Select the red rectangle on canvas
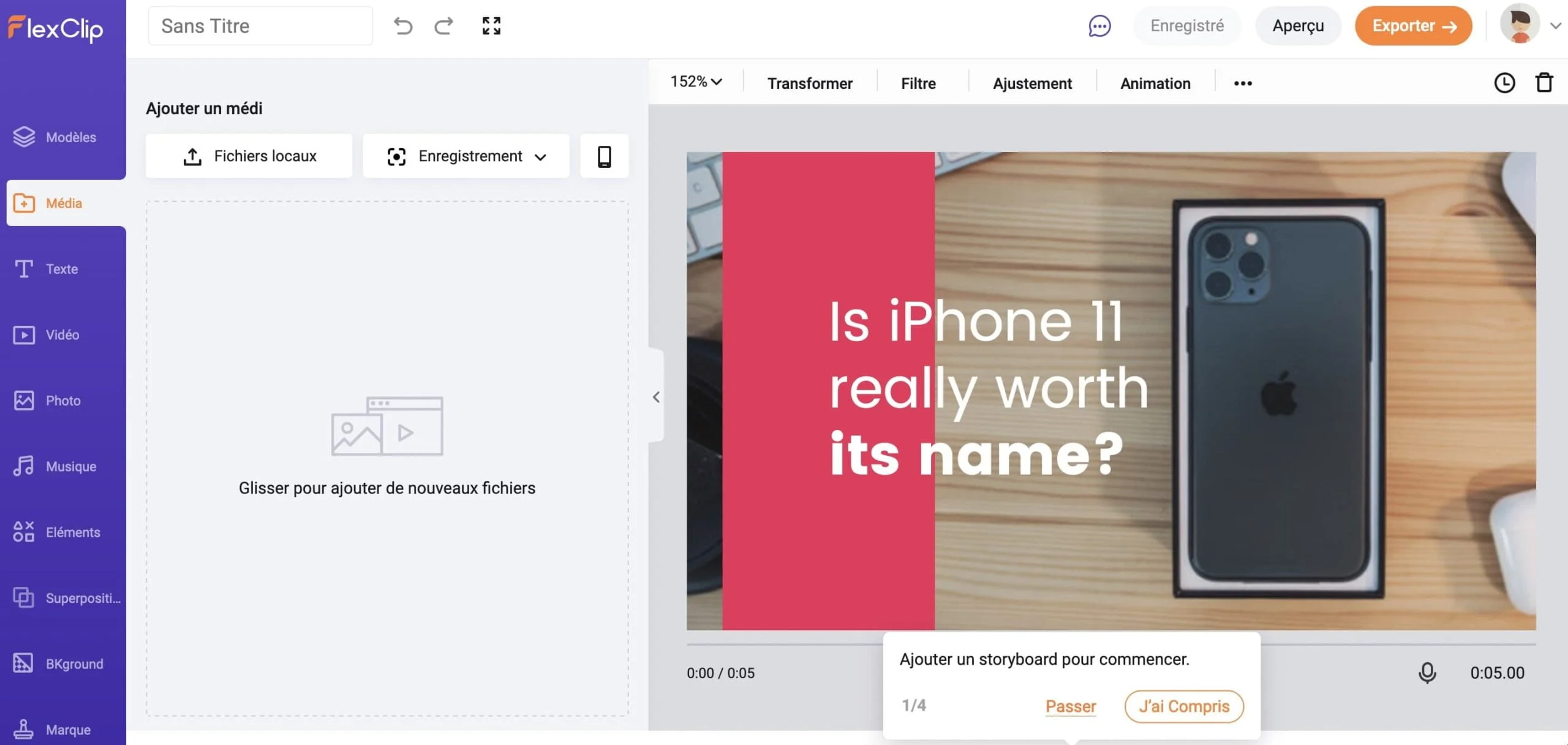Screen dimensions: 1568x745 pos(828,391)
